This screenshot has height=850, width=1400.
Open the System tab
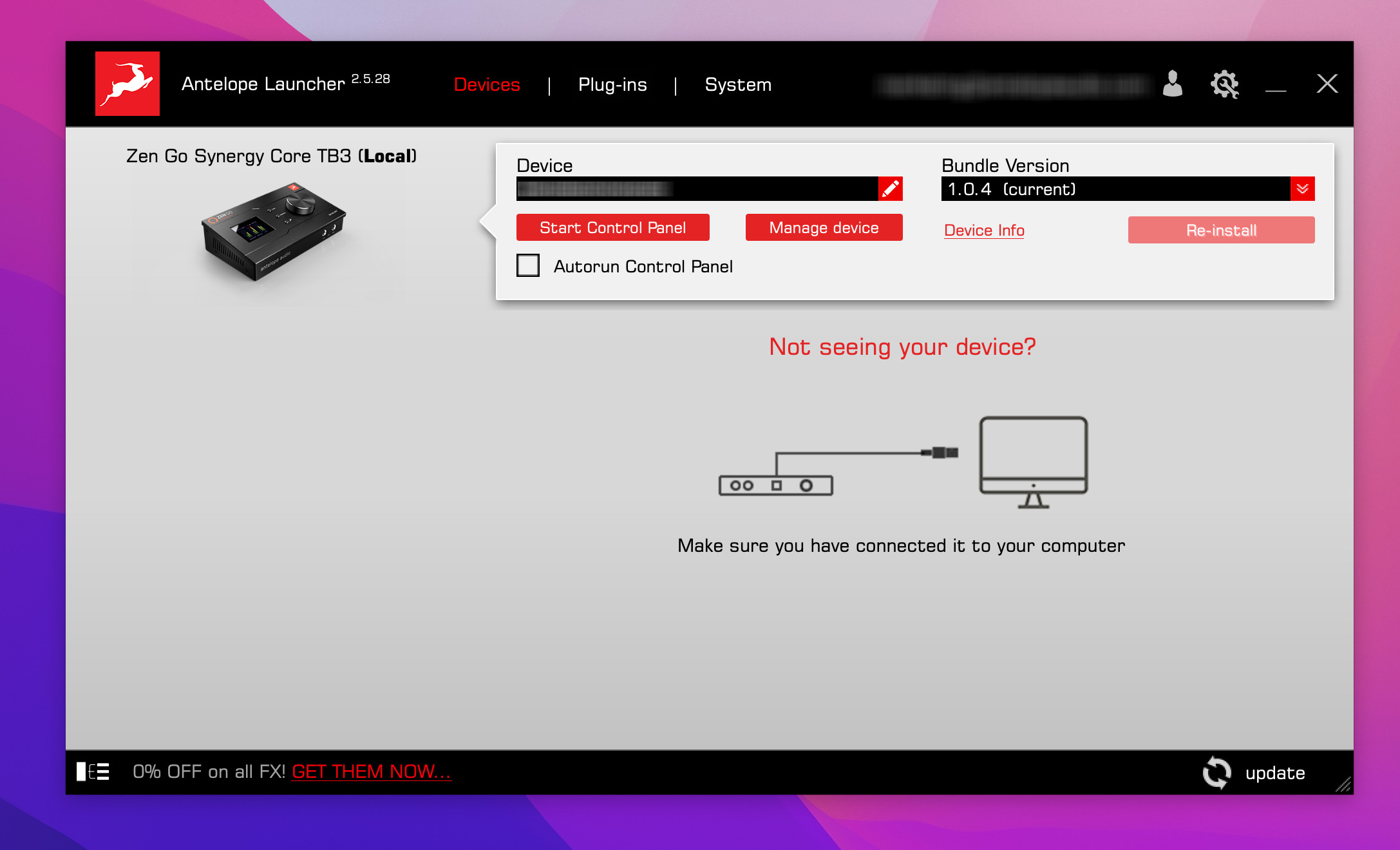738,84
